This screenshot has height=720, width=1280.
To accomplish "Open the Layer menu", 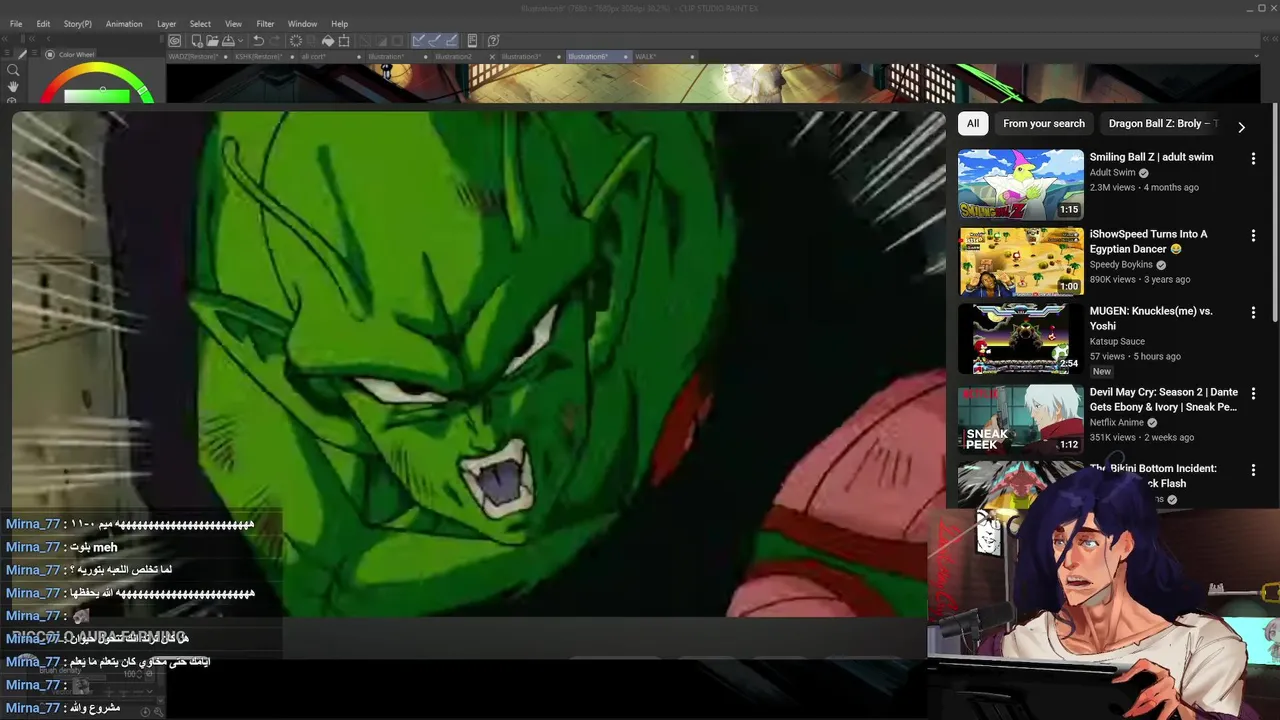I will 166,24.
